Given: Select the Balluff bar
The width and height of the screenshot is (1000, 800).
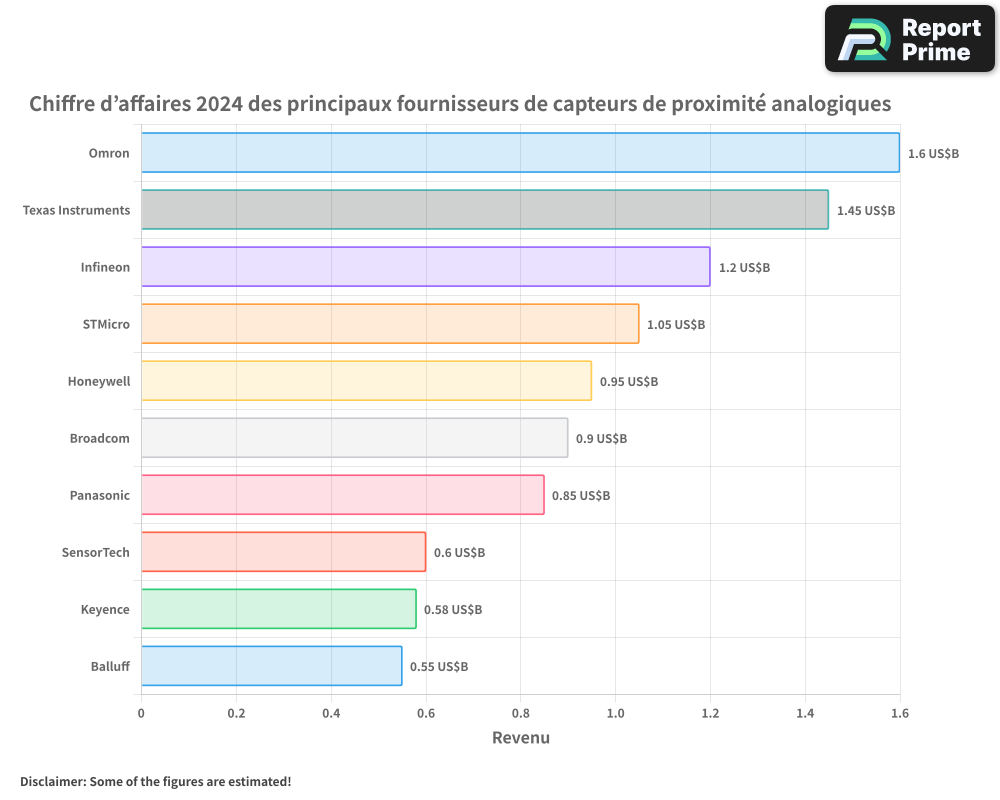Looking at the screenshot, I should coord(271,666).
